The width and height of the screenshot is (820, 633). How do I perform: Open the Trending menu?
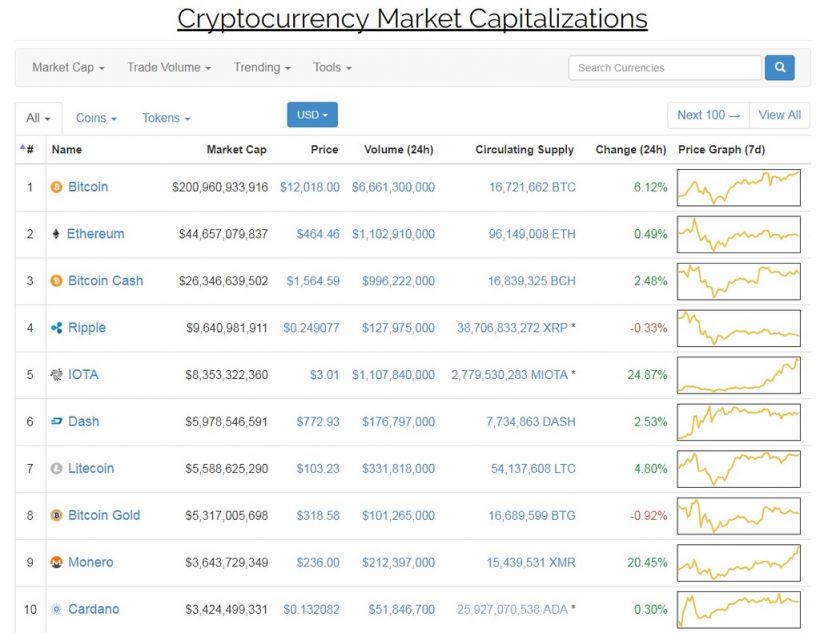261,67
